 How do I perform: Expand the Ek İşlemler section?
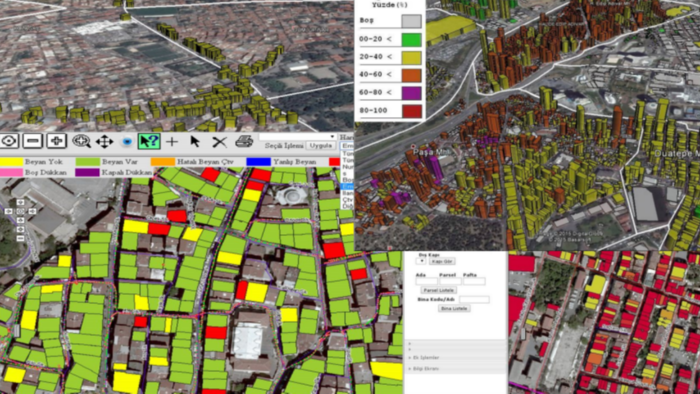click(456, 357)
